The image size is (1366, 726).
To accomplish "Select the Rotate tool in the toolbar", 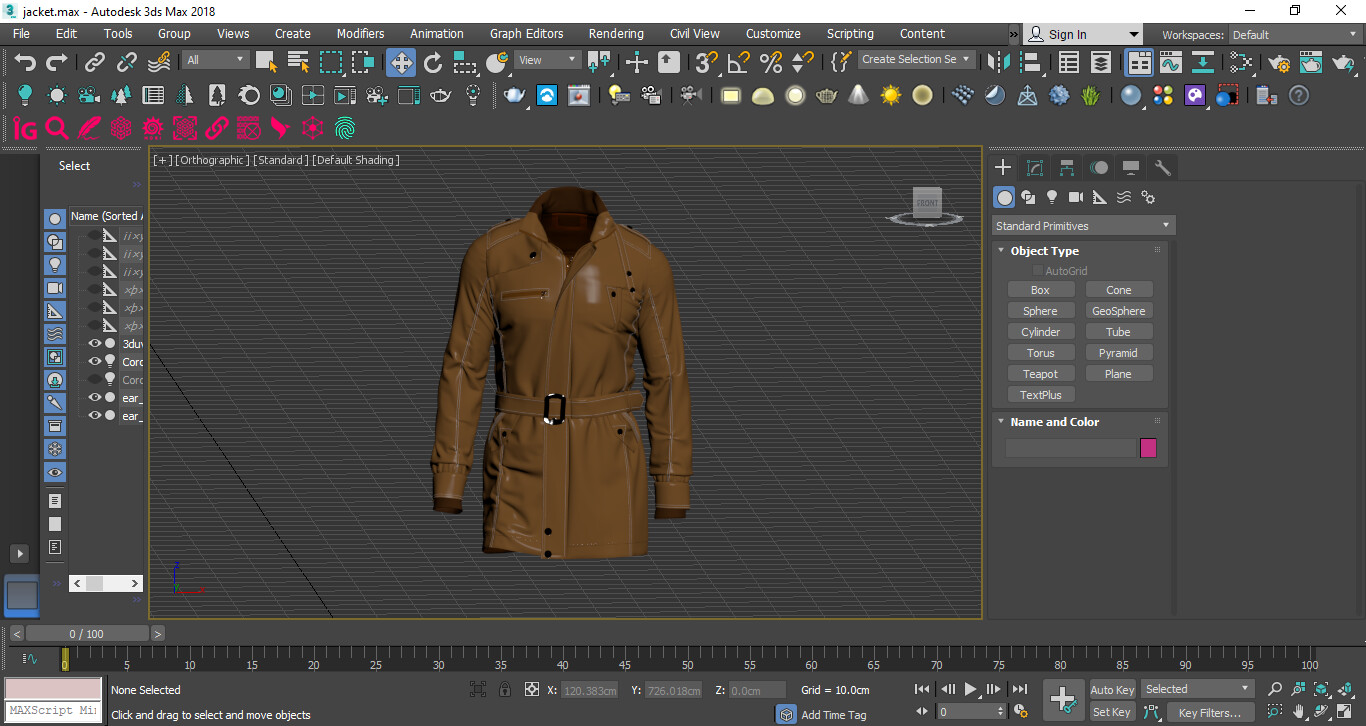I will 434,62.
